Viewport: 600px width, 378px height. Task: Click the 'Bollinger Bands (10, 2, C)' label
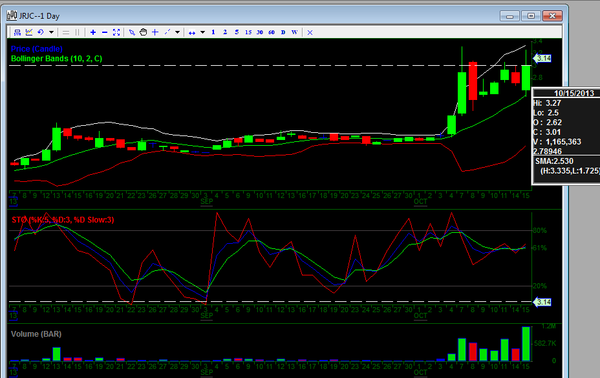[x=57, y=59]
